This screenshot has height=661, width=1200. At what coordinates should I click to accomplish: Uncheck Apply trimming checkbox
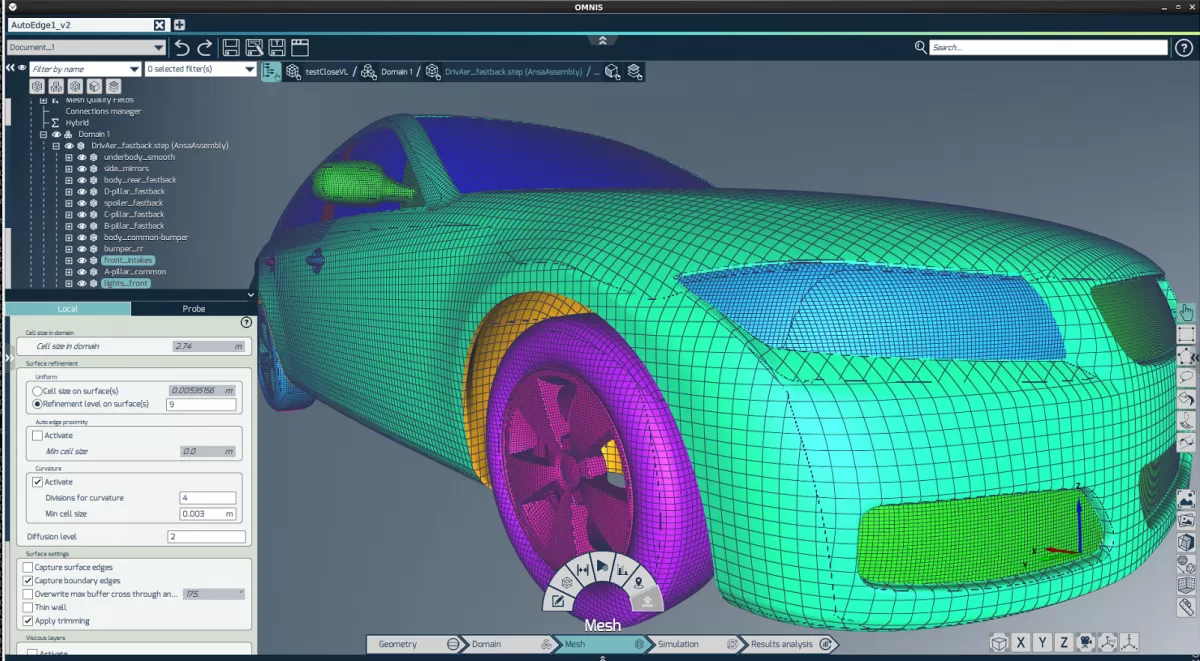click(x=28, y=621)
